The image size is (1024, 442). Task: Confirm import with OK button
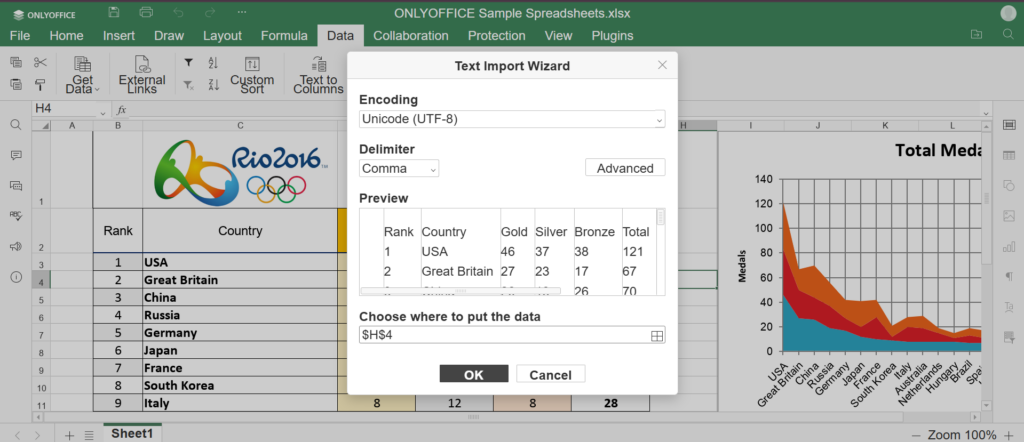pyautogui.click(x=474, y=374)
